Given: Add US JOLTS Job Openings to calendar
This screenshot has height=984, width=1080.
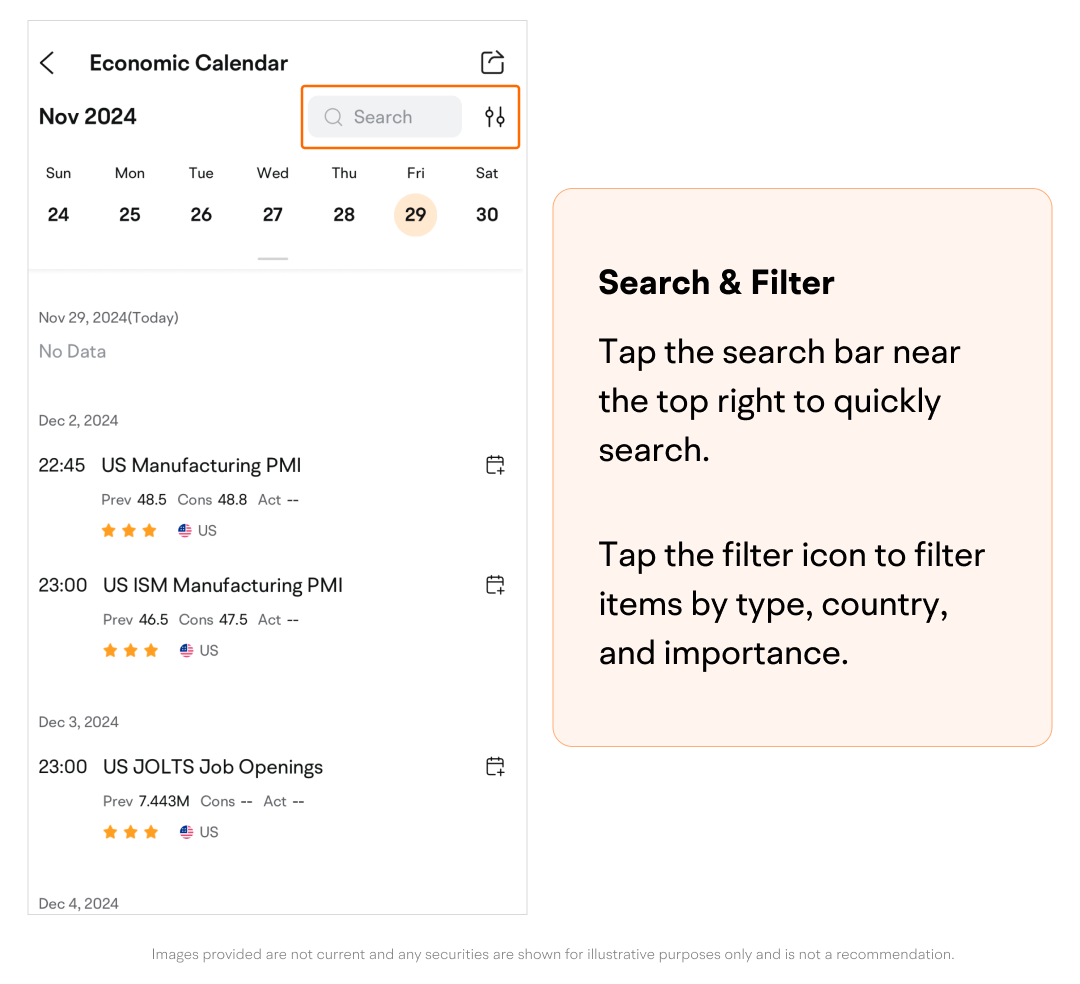Looking at the screenshot, I should coord(495,767).
